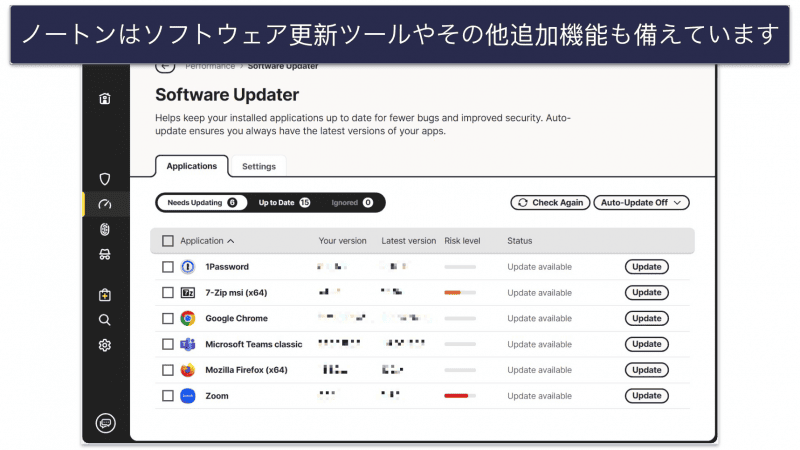This screenshot has width=800, height=450.
Task: Open the Security shield icon in sidebar
Action: click(105, 179)
